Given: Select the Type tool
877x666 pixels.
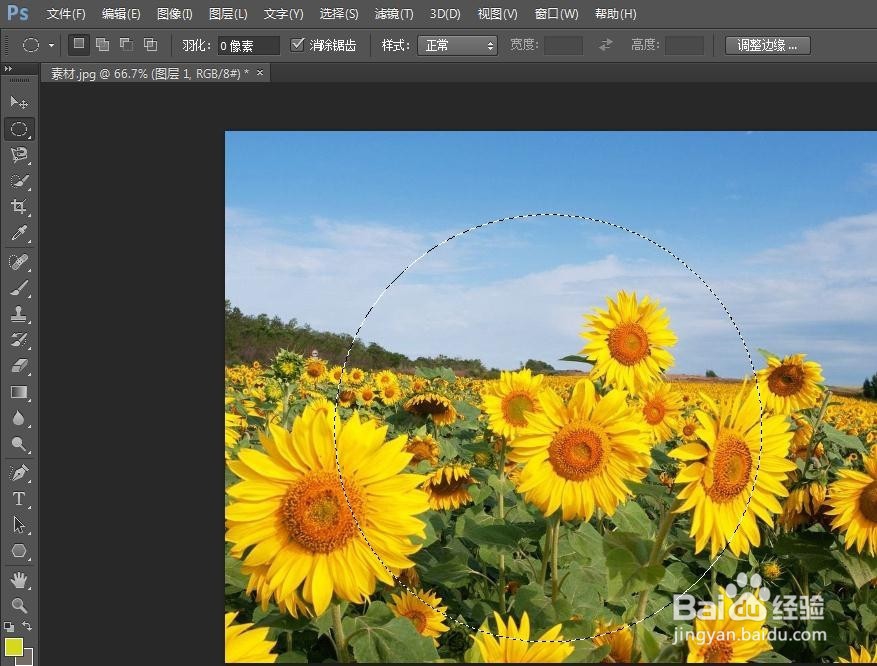Looking at the screenshot, I should tap(18, 498).
